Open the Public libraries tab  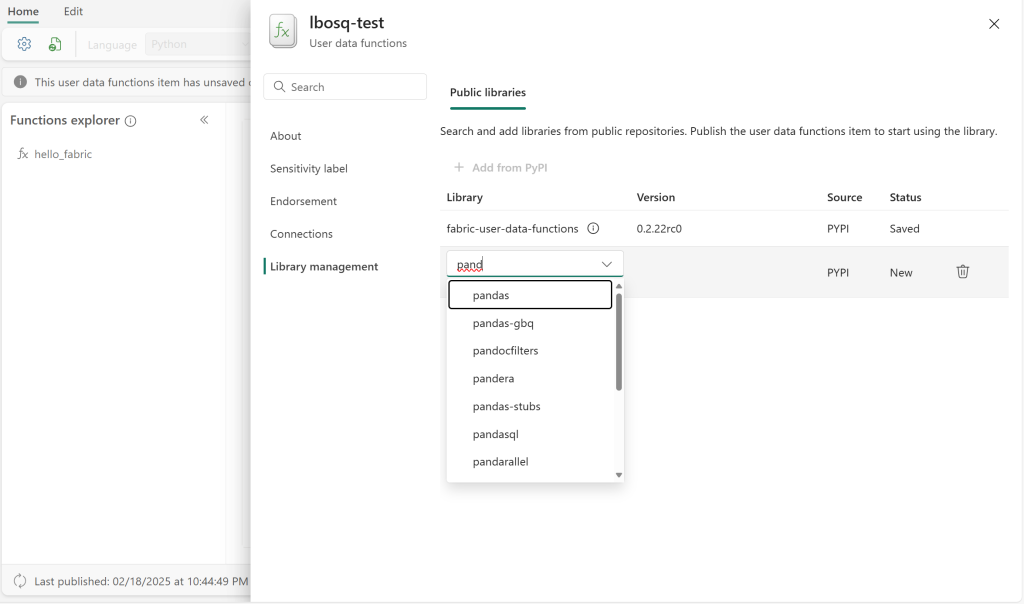coord(488,93)
